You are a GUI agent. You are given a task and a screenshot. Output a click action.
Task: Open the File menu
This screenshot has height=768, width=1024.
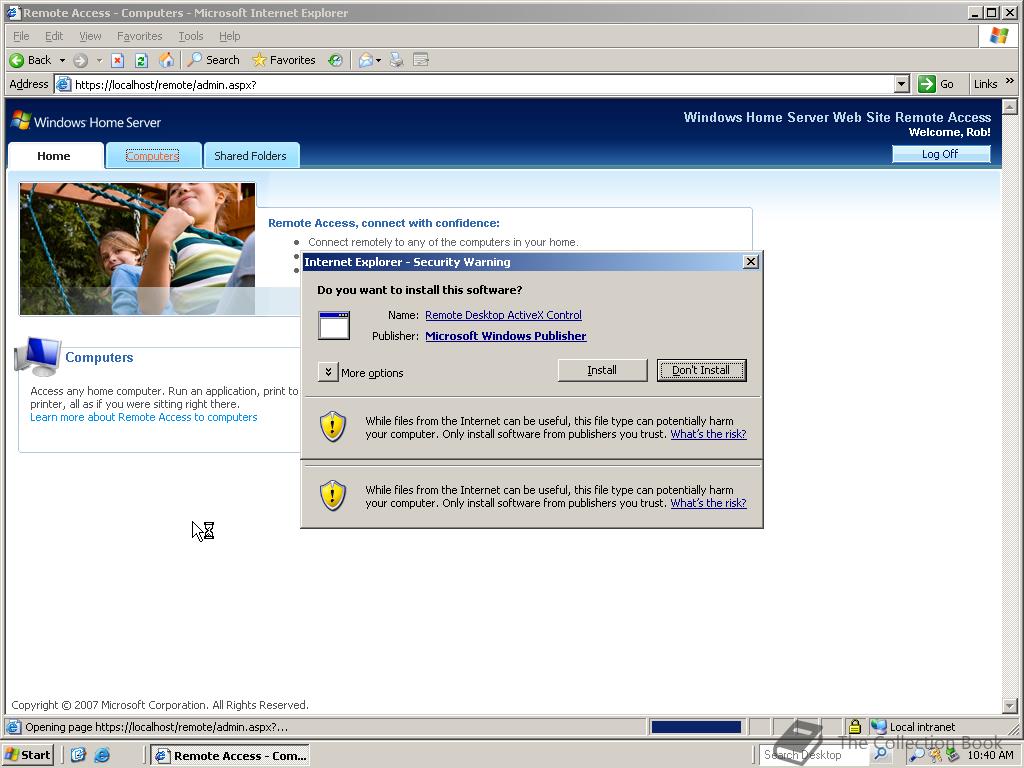click(21, 36)
